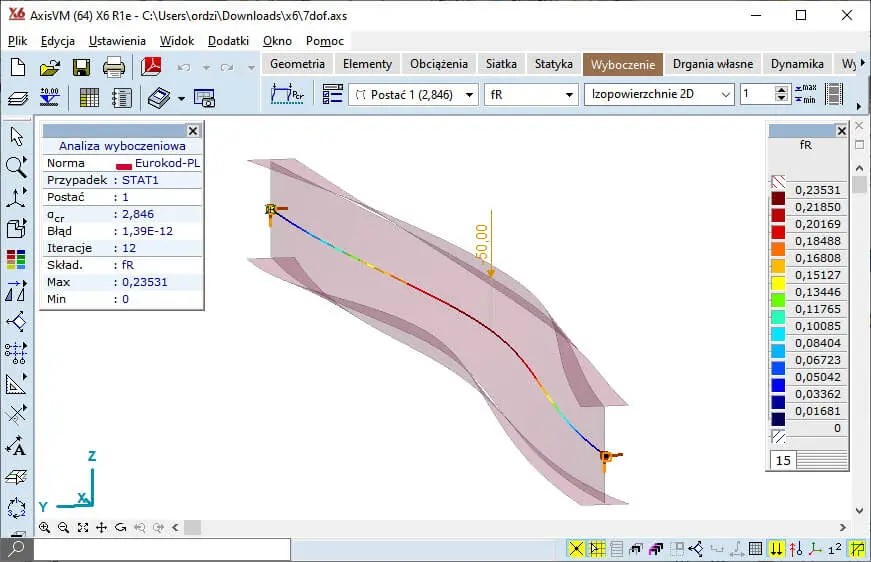
Task: Switch to the Statyka tab
Action: 553,64
